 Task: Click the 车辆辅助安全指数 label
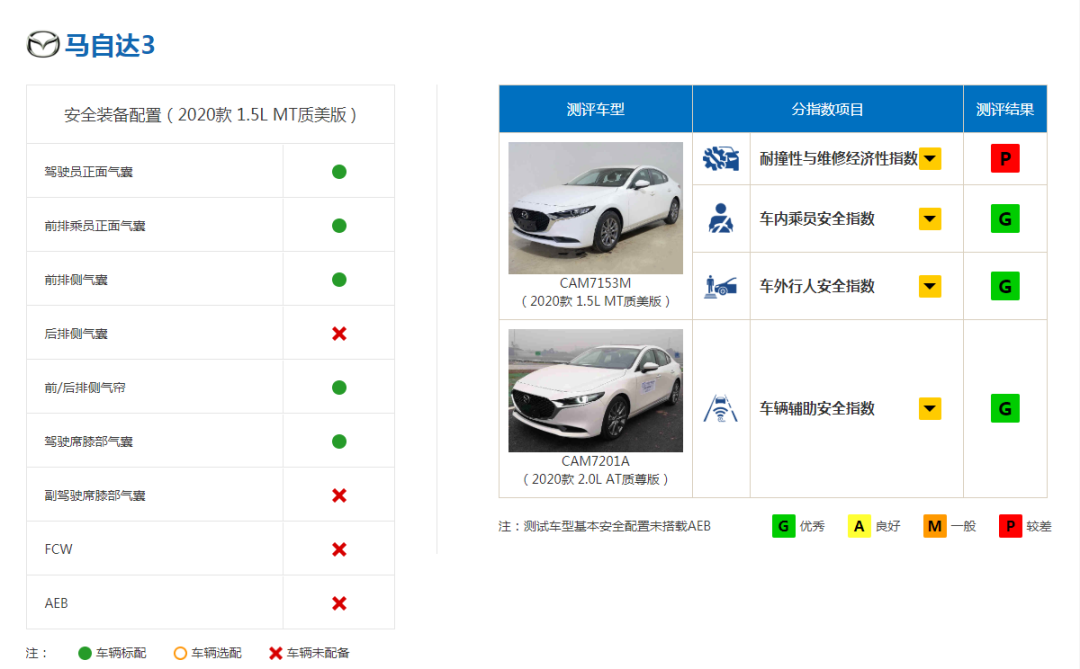tap(817, 408)
